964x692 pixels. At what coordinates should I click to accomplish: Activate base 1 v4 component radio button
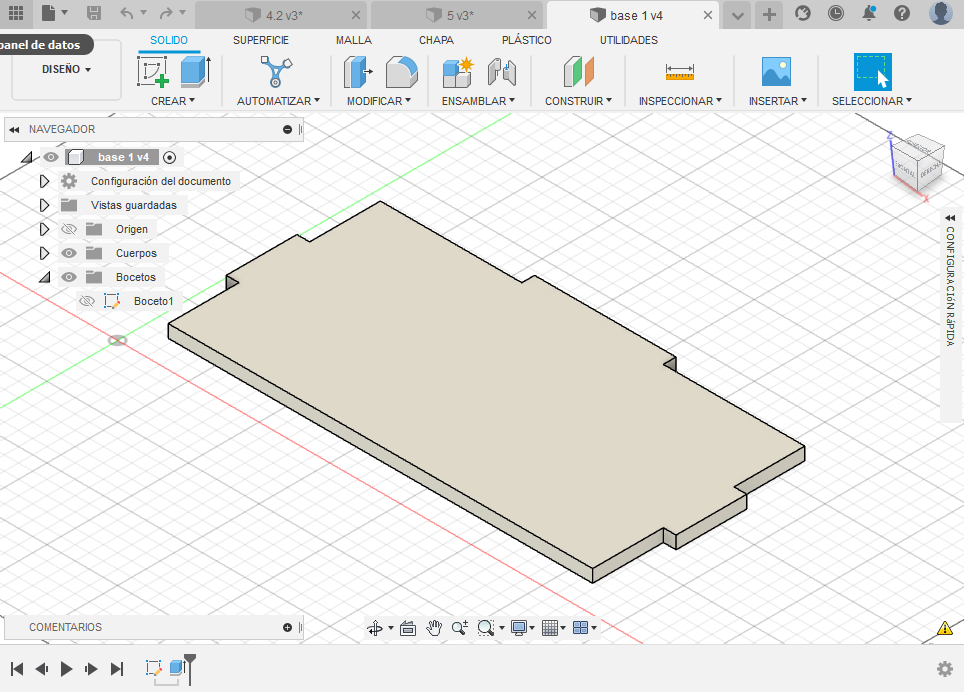point(170,158)
